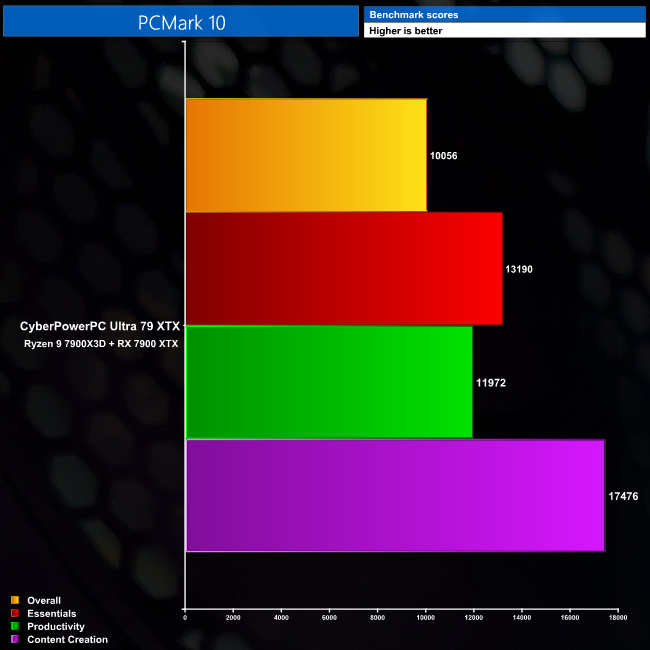This screenshot has width=650, height=650.
Task: Click the Content Creation legend label
Action: pyautogui.click(x=68, y=639)
